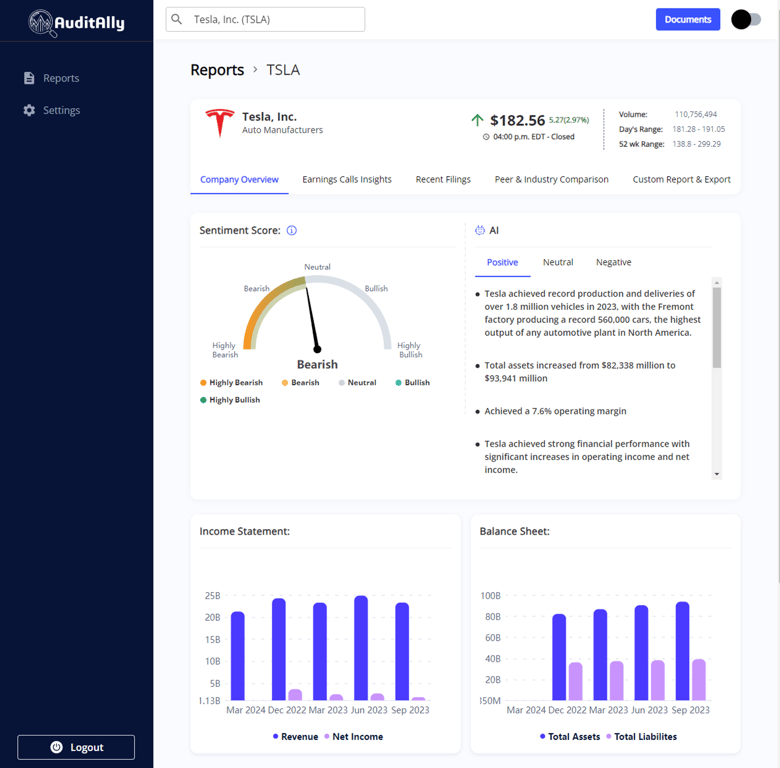Open Sentiment Score info icon
Viewport: 780px width, 768px height.
click(292, 230)
